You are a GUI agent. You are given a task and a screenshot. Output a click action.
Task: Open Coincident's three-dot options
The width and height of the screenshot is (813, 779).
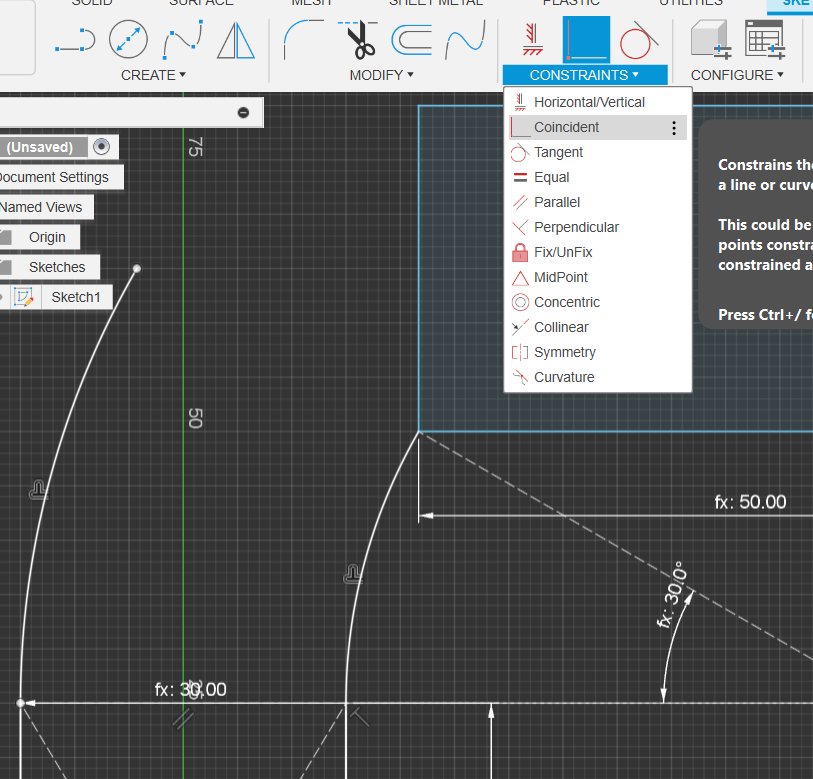pyautogui.click(x=674, y=128)
